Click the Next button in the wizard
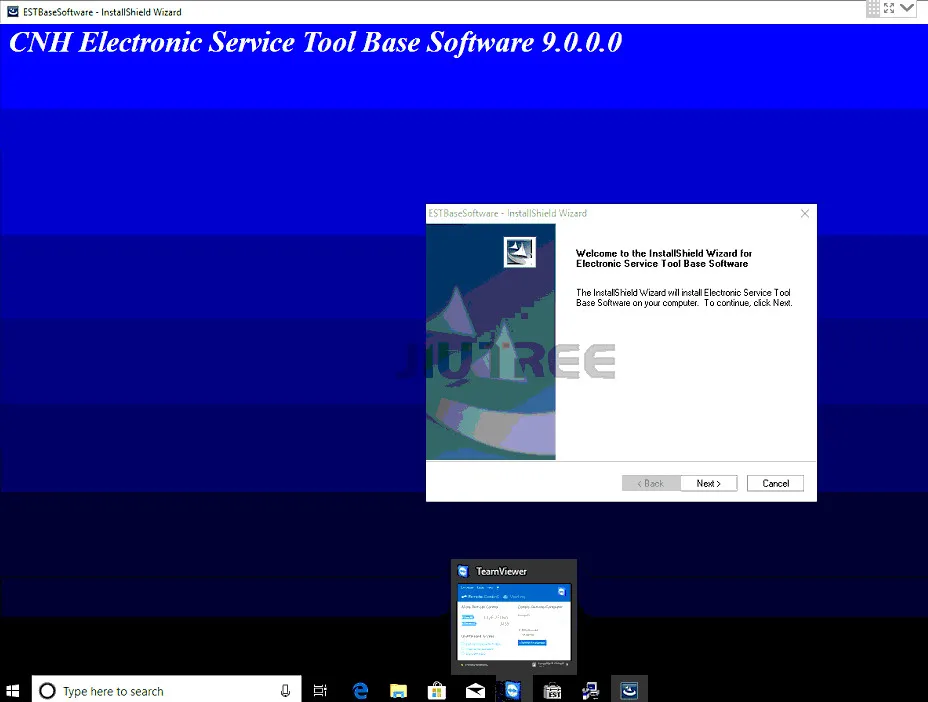Viewport: 928px width, 702px height. pos(708,483)
